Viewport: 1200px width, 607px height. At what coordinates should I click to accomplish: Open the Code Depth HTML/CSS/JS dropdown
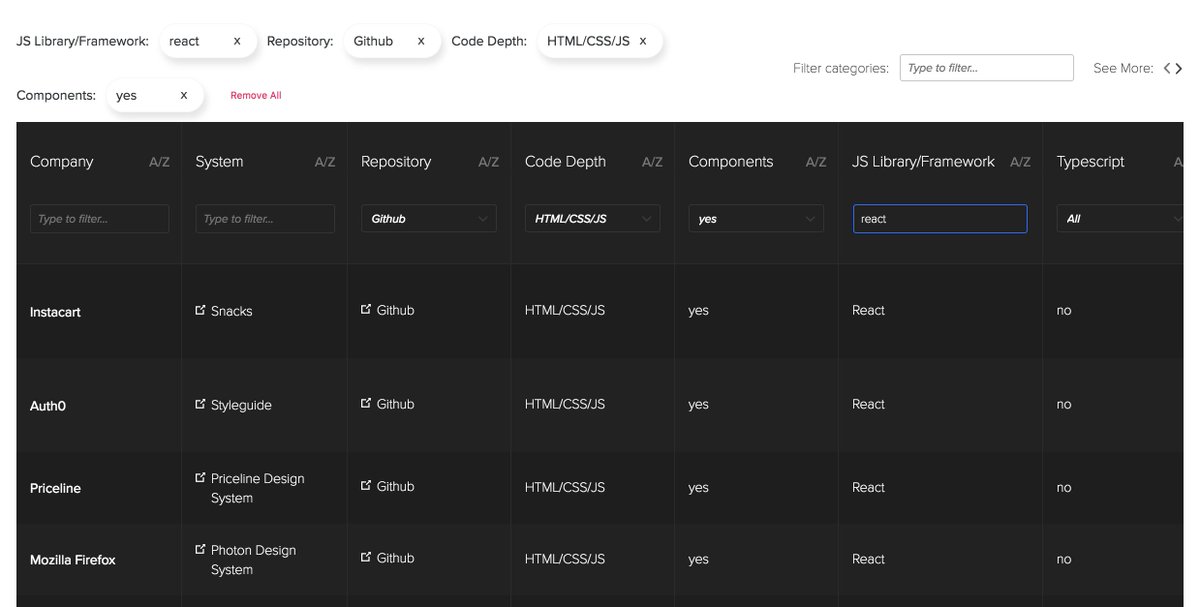coord(592,219)
